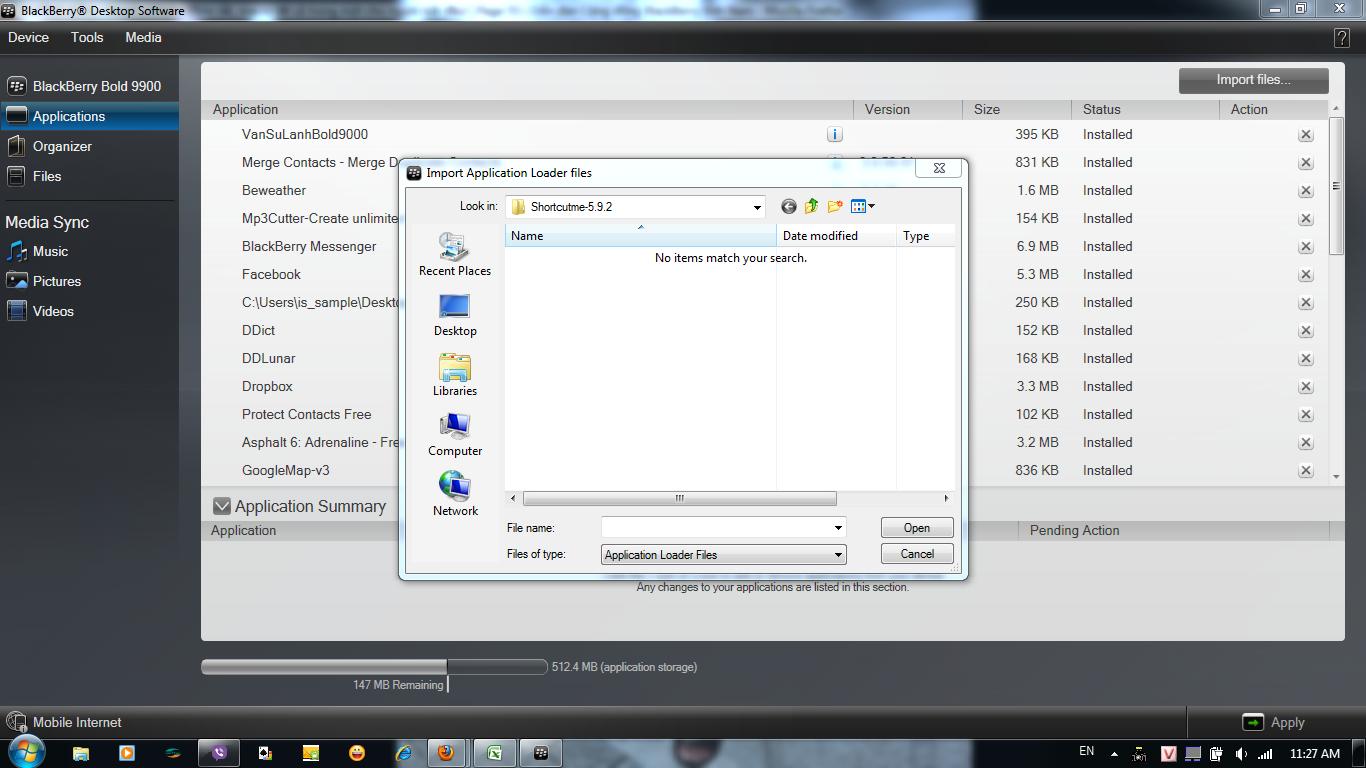1366x768 pixels.
Task: Sort file list by Type column
Action: 925,236
